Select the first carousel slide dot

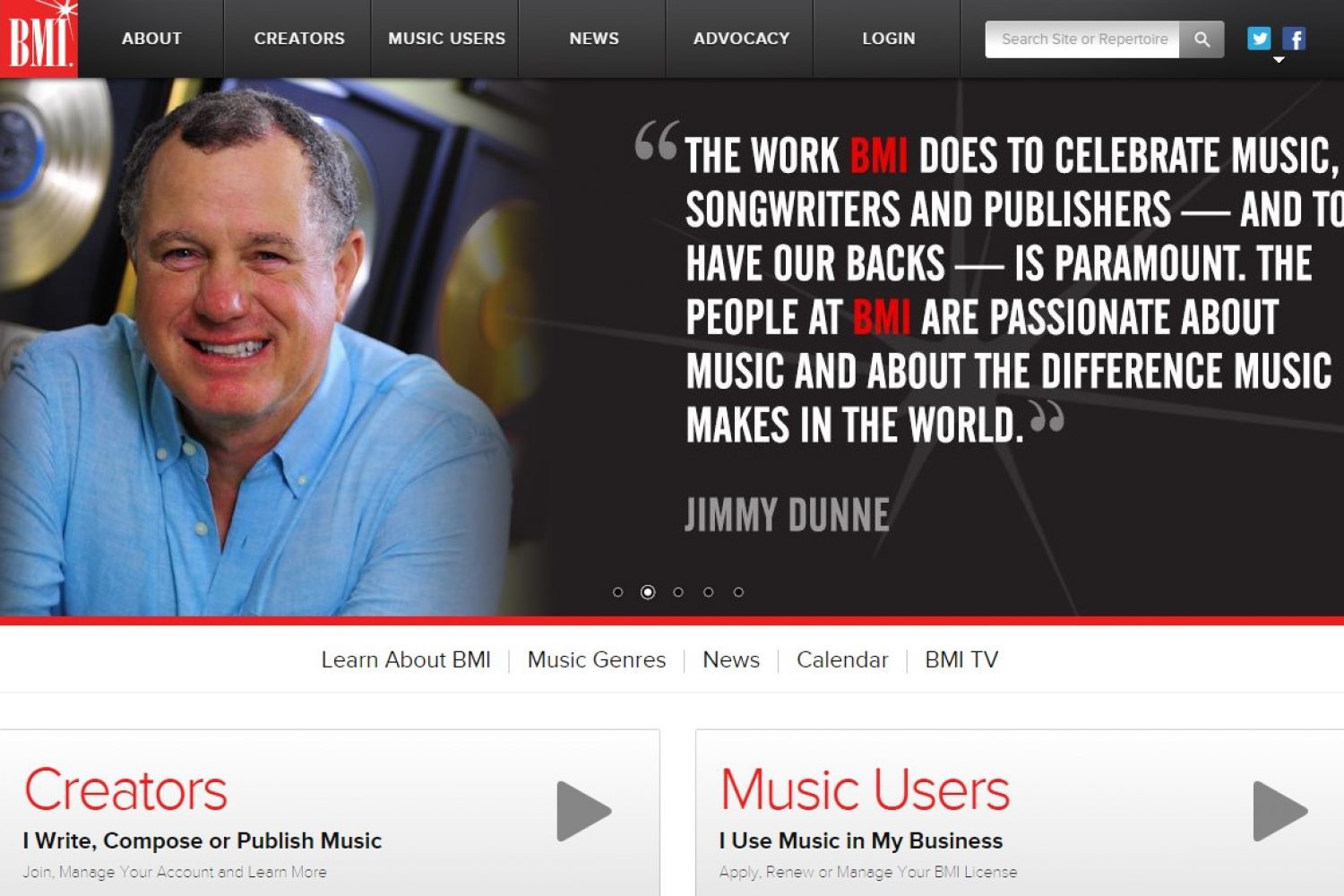pos(617,592)
